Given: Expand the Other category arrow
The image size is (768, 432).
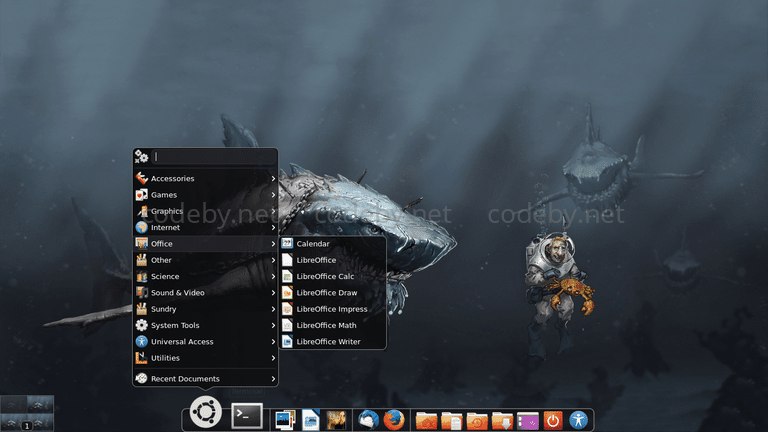Looking at the screenshot, I should coord(273,260).
